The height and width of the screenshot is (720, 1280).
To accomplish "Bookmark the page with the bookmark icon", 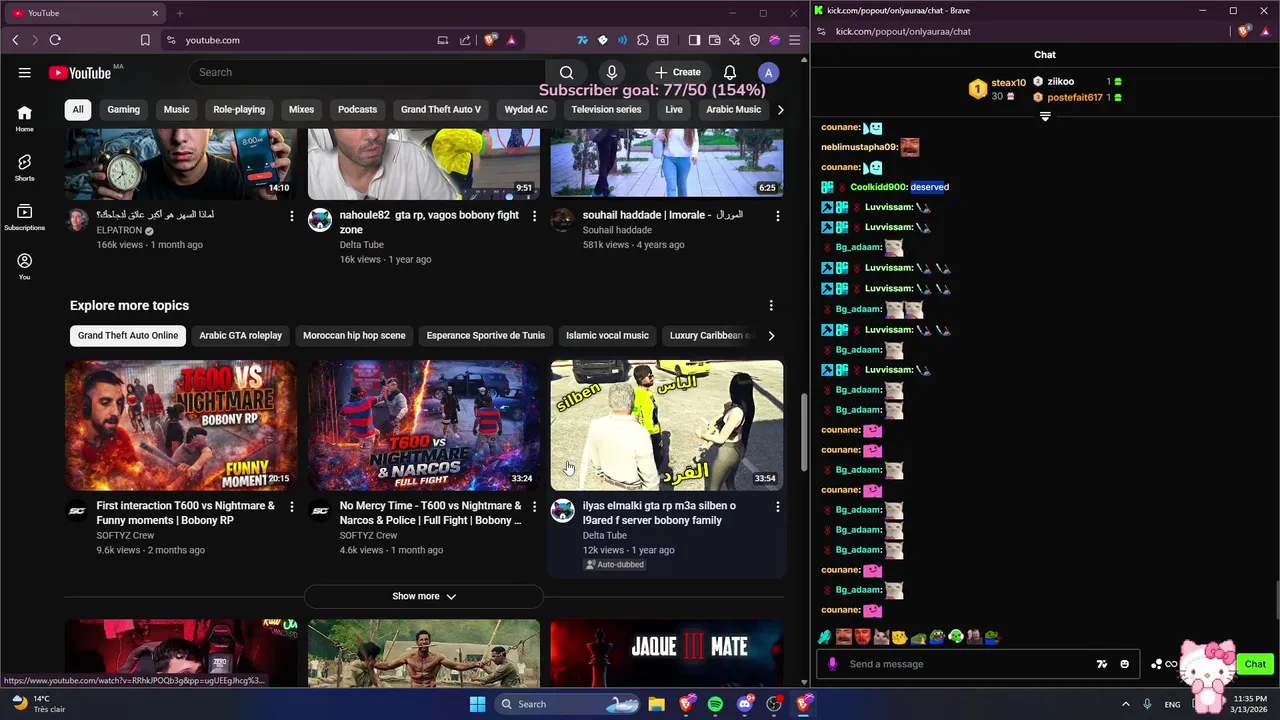I will click(145, 40).
